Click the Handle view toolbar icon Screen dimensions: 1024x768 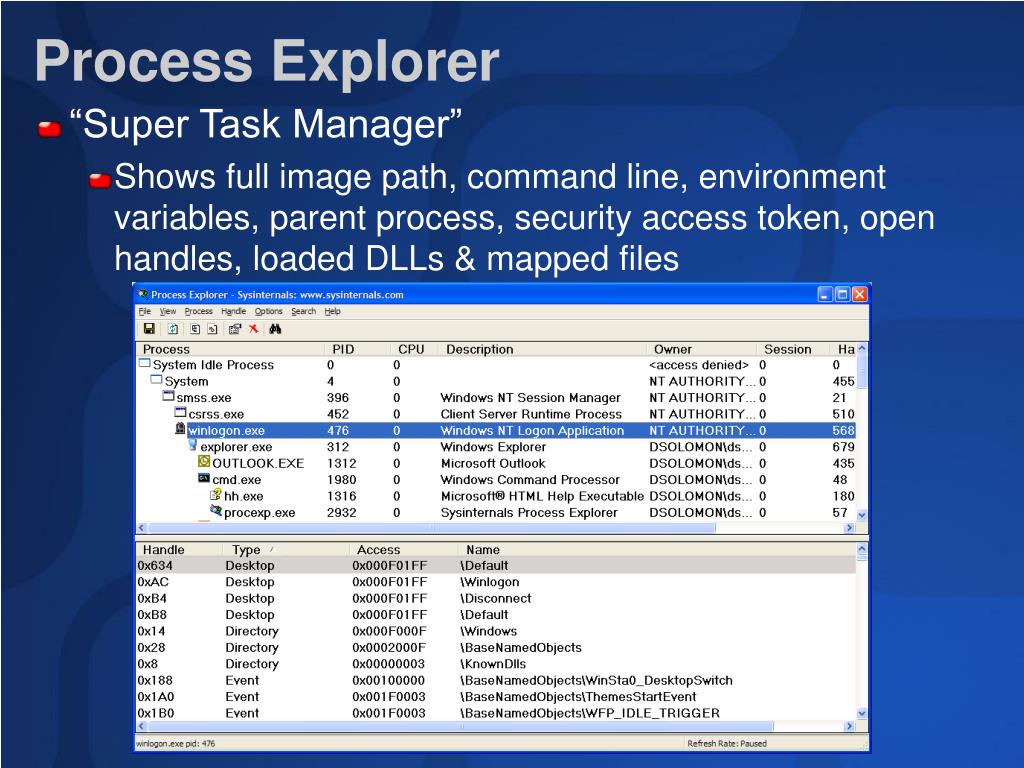coord(212,329)
